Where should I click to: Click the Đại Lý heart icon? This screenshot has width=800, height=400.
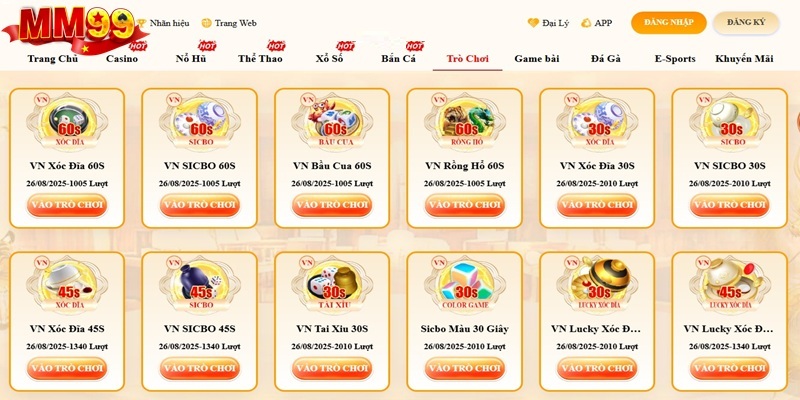point(533,23)
